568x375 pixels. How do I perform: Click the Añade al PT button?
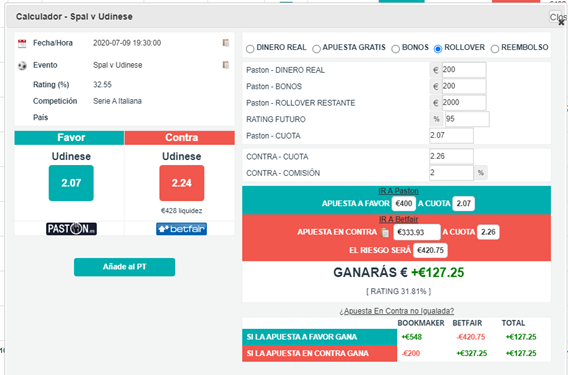tap(124, 267)
